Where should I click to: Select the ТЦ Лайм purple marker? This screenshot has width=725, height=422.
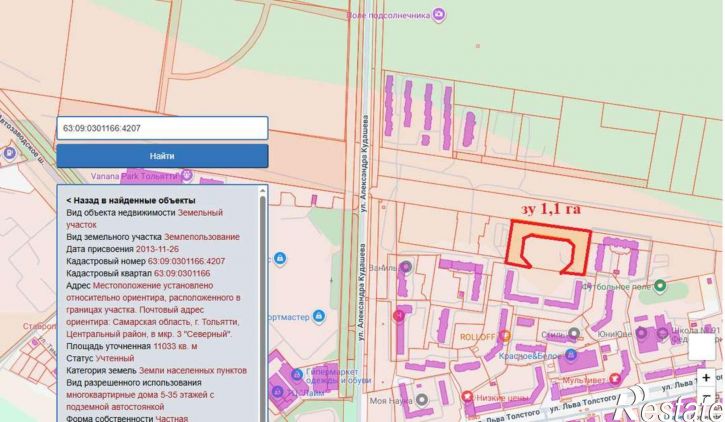tap(277, 393)
